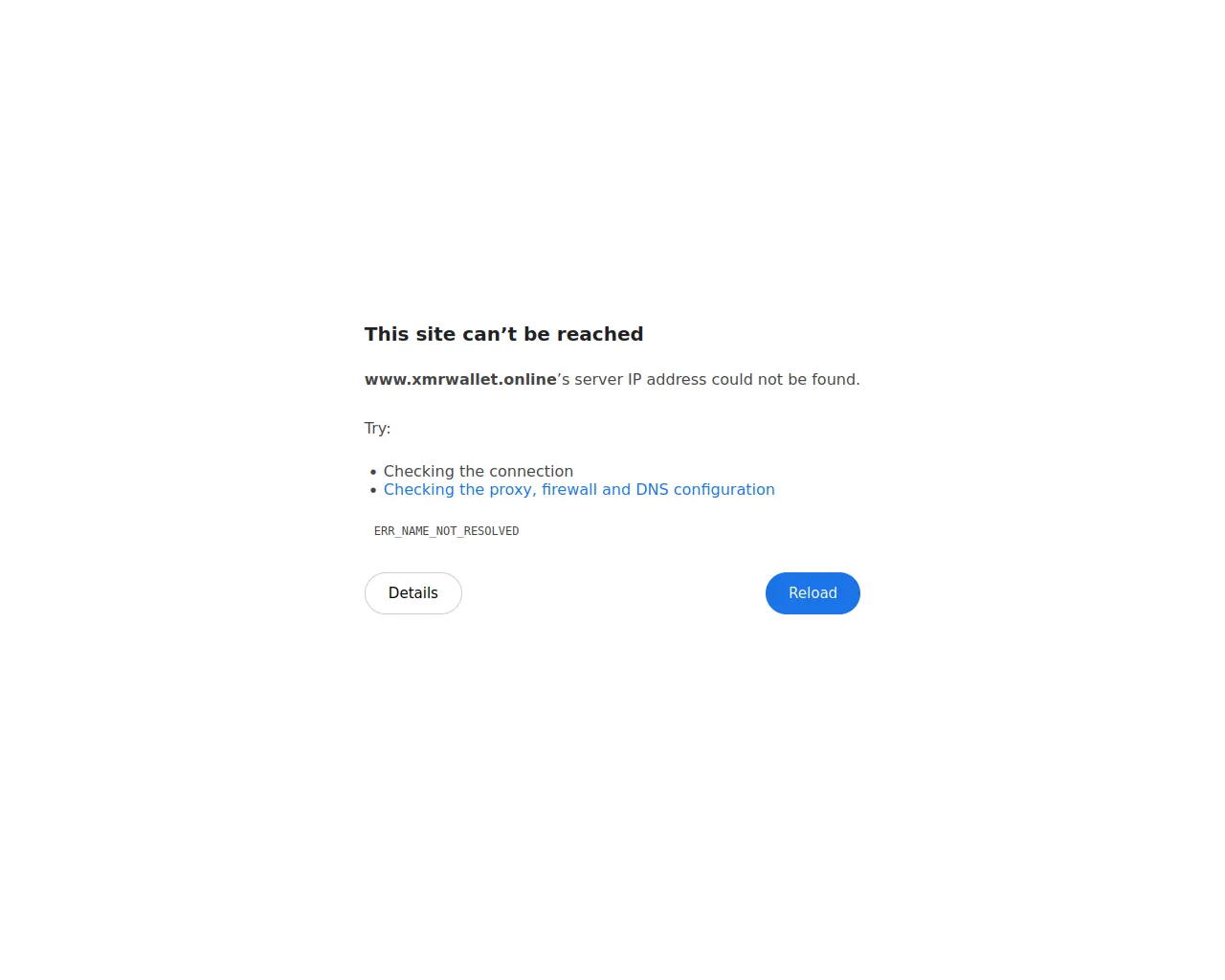Click the word "firewall" in the blue link
The height and width of the screenshot is (980, 1225).
569,489
